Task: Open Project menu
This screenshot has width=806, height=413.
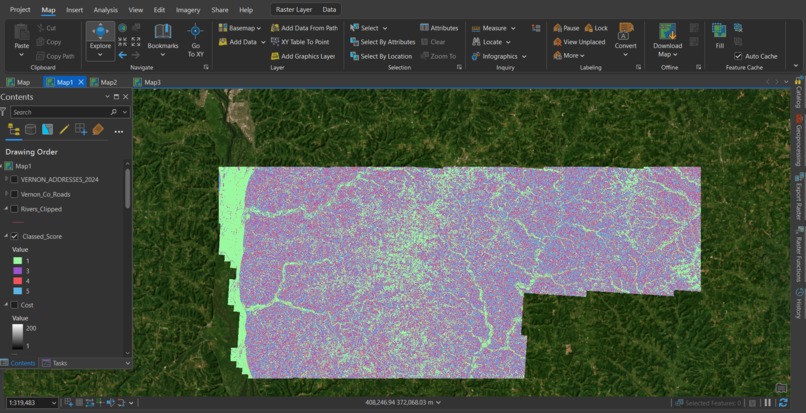Action: coord(20,10)
